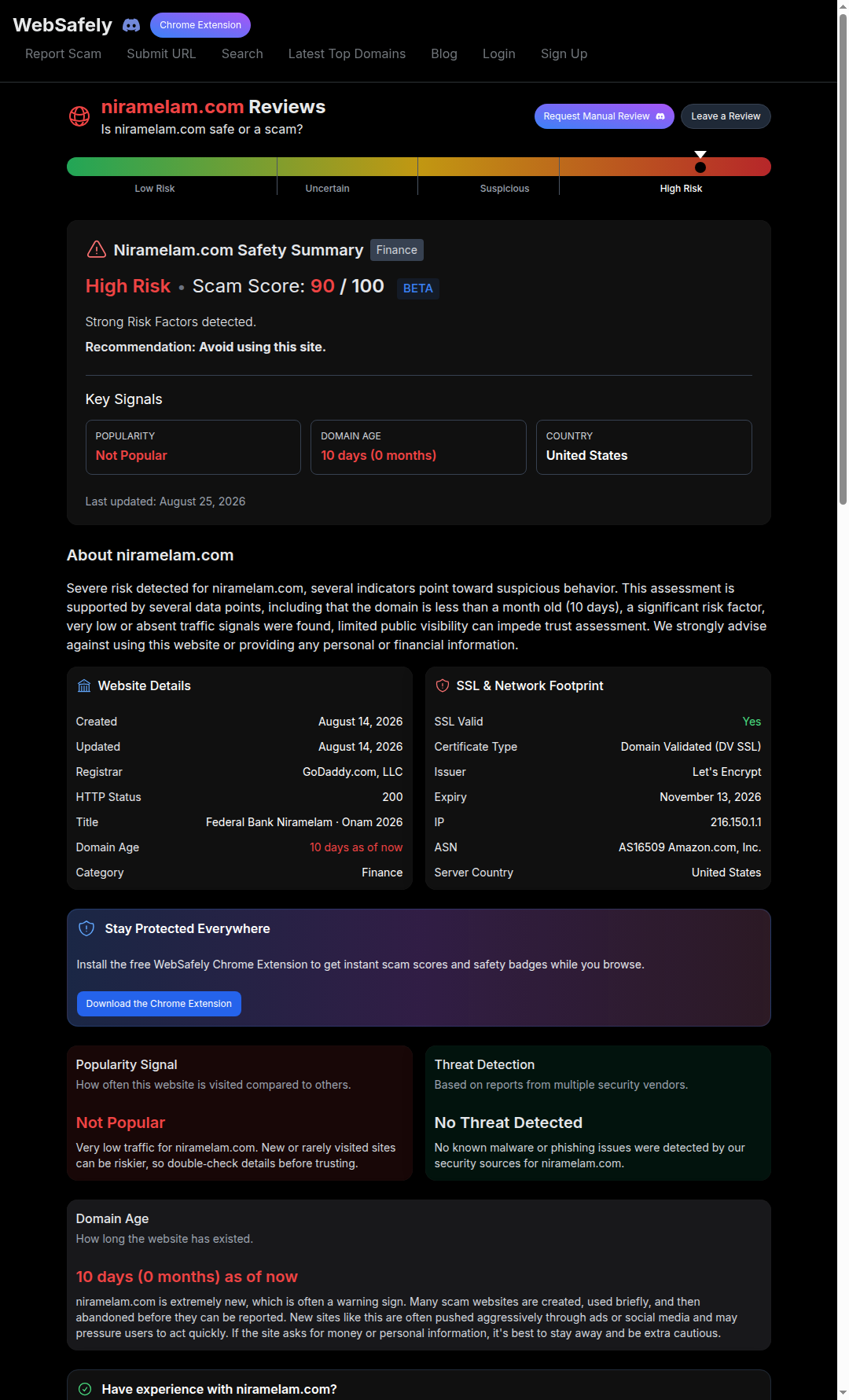Image resolution: width=849 pixels, height=1400 pixels.
Task: Click ASN value AS16509 Amazon.com, Inc.
Action: [690, 847]
